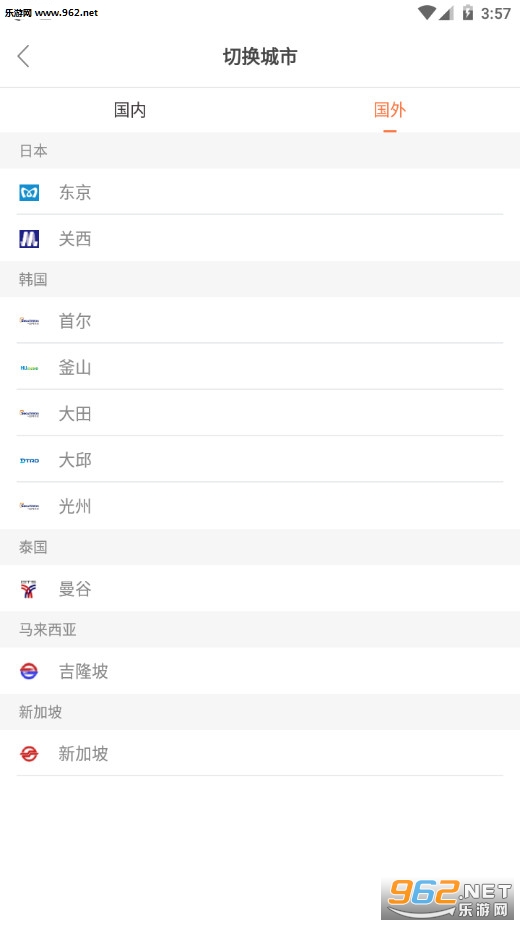This screenshot has width=520, height=926.
Task: Tap the Seoul metro logo icon
Action: pos(29,321)
